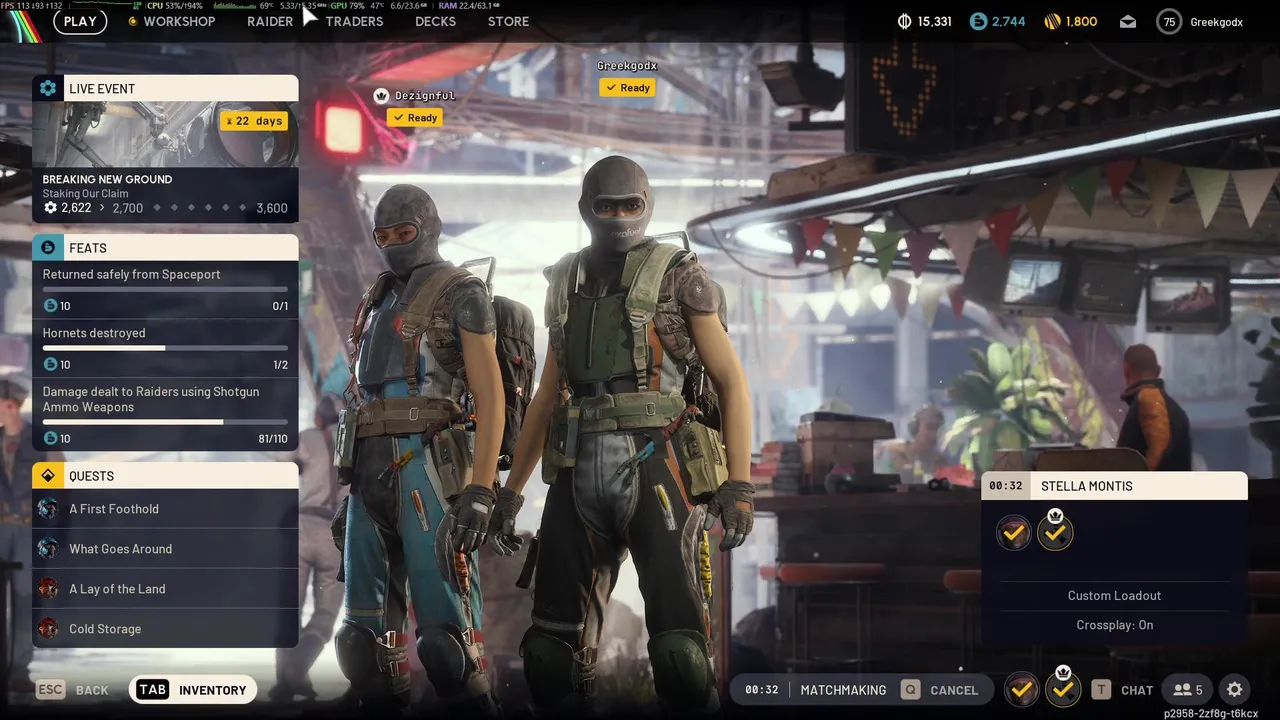
Task: Click the event progress 2,622 points indicator
Action: 67,208
